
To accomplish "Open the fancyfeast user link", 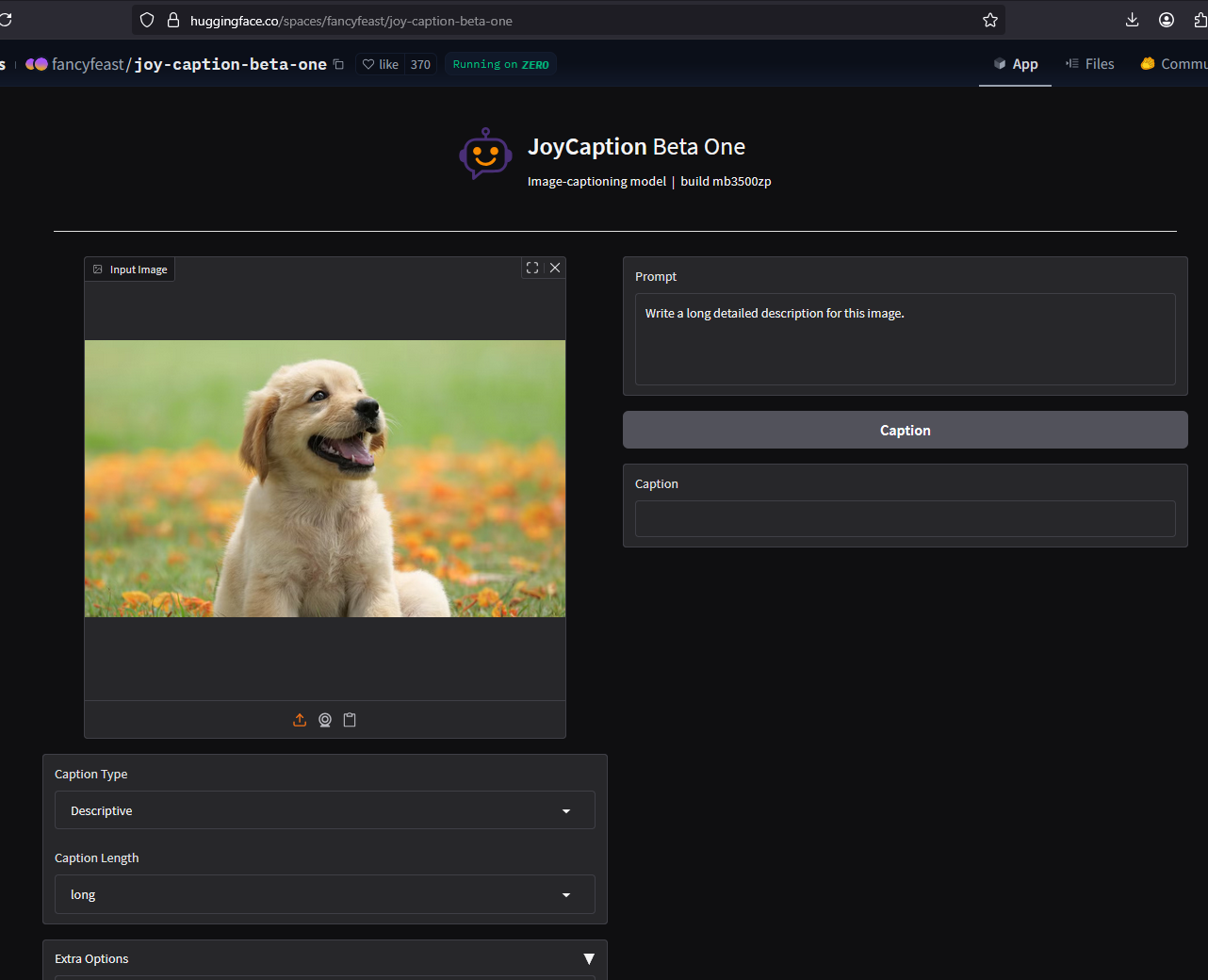I will pyautogui.click(x=88, y=64).
